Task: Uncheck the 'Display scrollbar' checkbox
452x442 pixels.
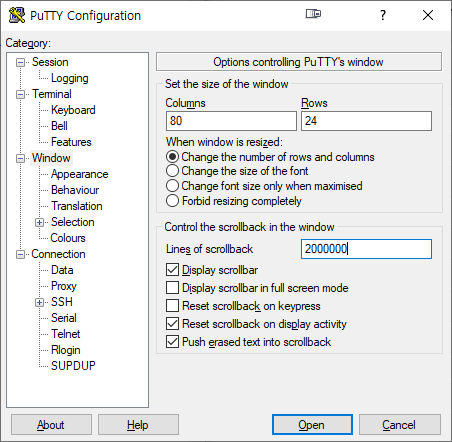Action: [x=172, y=270]
